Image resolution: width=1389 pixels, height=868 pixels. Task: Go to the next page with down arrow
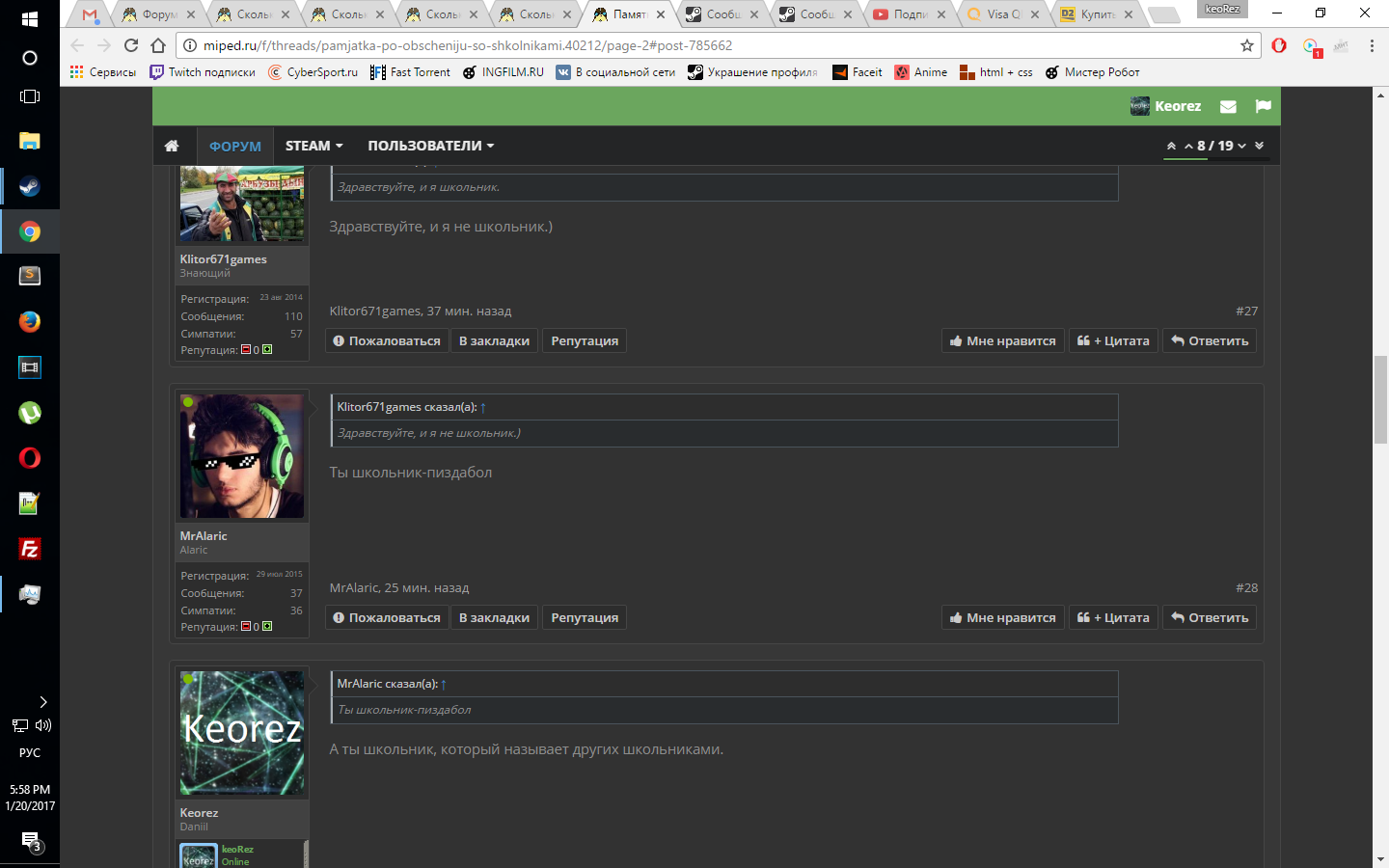[1241, 146]
